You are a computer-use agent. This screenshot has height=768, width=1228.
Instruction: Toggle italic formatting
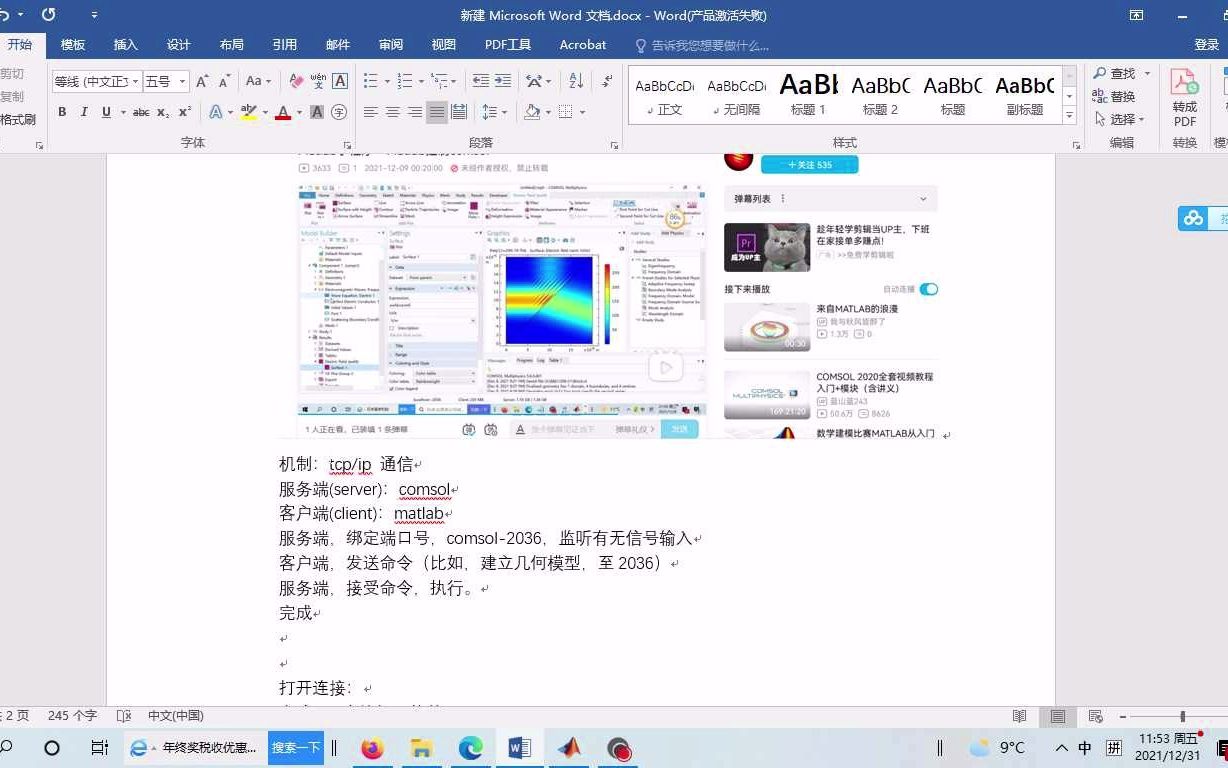point(84,112)
